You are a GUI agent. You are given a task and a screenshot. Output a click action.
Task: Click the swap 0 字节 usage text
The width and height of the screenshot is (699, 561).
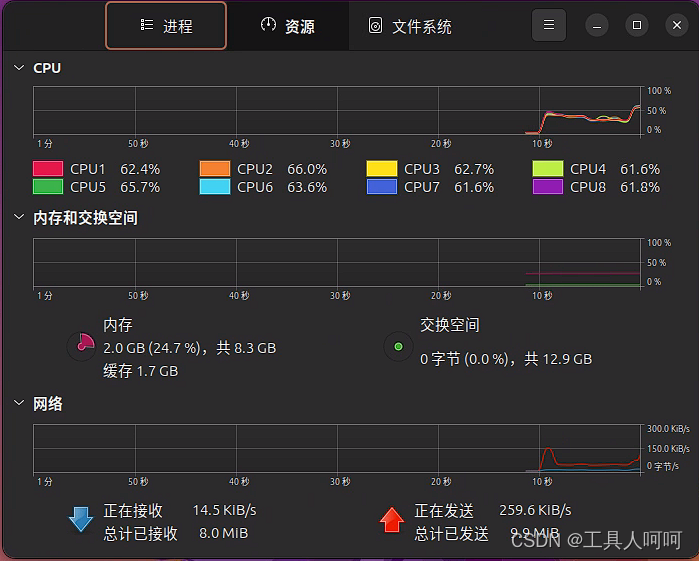tap(506, 359)
